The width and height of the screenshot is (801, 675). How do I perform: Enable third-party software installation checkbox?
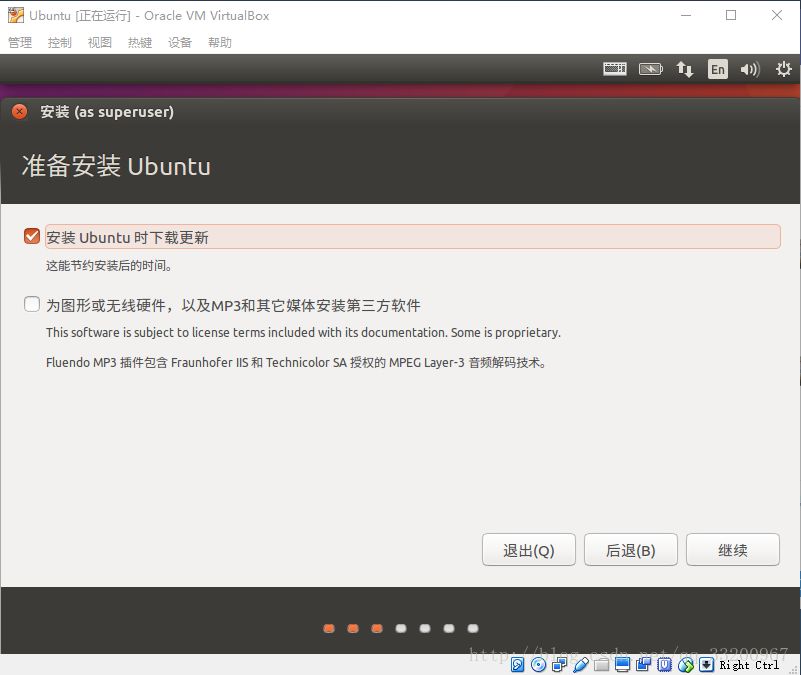[32, 304]
